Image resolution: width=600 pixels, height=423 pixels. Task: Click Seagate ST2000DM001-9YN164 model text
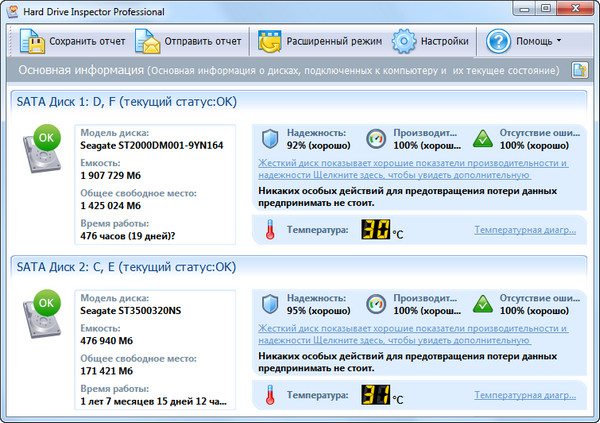(152, 145)
